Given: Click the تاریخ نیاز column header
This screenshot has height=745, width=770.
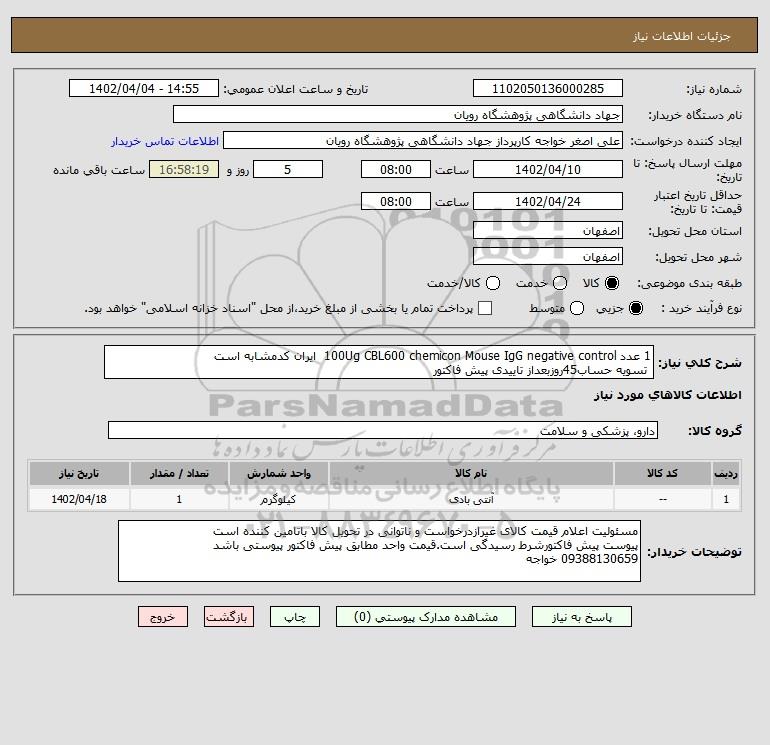Looking at the screenshot, I should (79, 473).
